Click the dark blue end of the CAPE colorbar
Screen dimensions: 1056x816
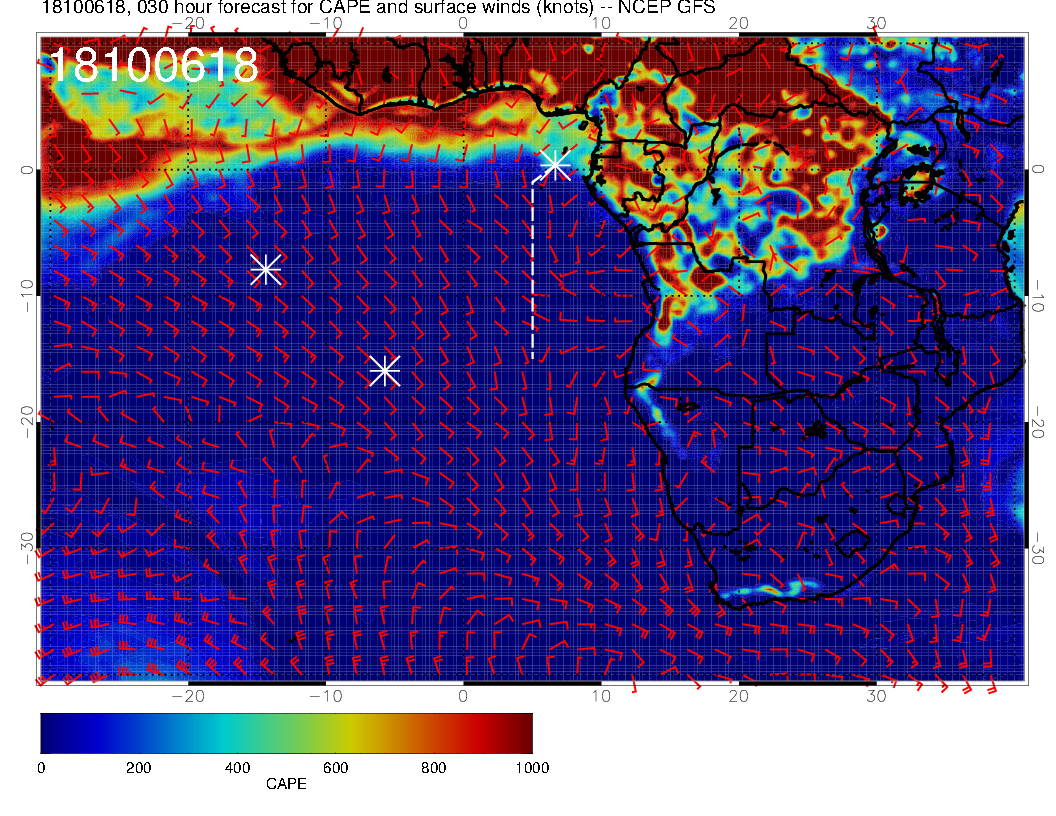(x=53, y=733)
